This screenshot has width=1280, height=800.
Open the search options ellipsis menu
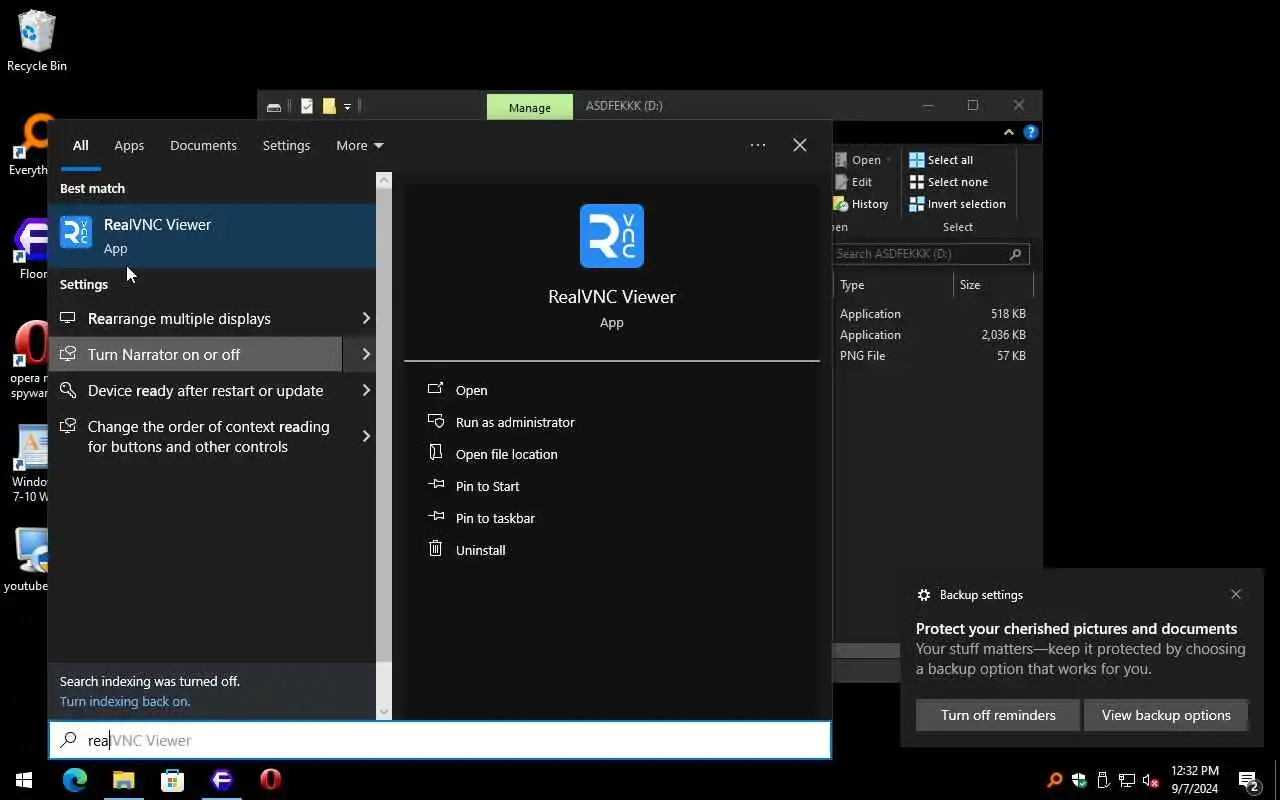(x=758, y=145)
